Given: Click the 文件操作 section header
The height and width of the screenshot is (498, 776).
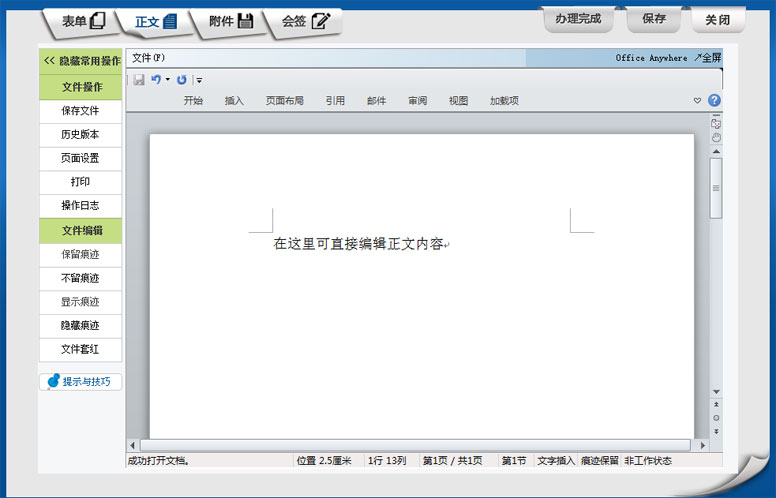Looking at the screenshot, I should (x=81, y=87).
